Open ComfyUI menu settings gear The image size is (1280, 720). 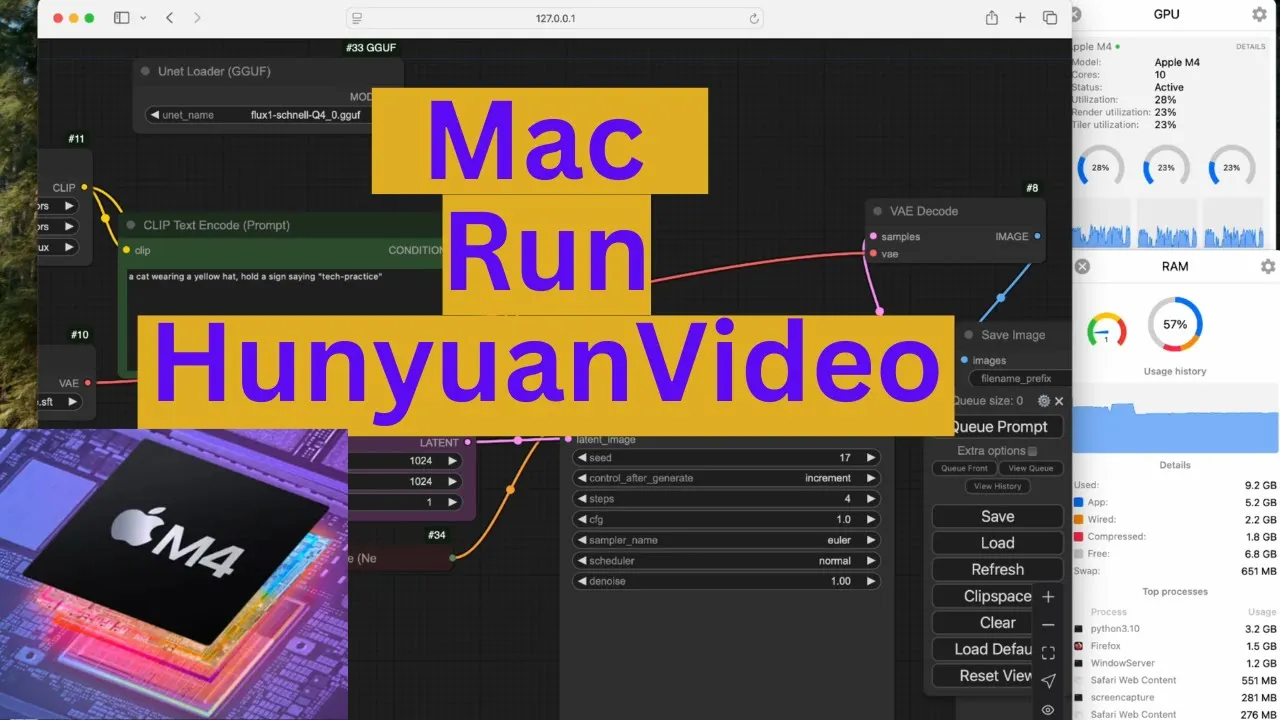point(1044,400)
